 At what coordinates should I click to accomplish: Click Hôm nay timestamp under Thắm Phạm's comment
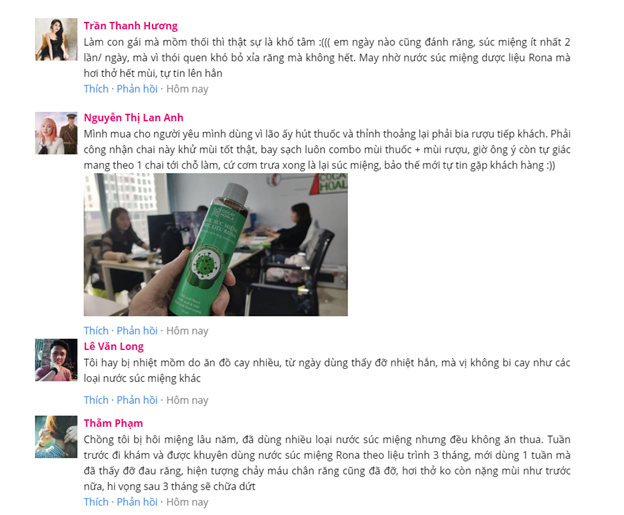(x=187, y=502)
